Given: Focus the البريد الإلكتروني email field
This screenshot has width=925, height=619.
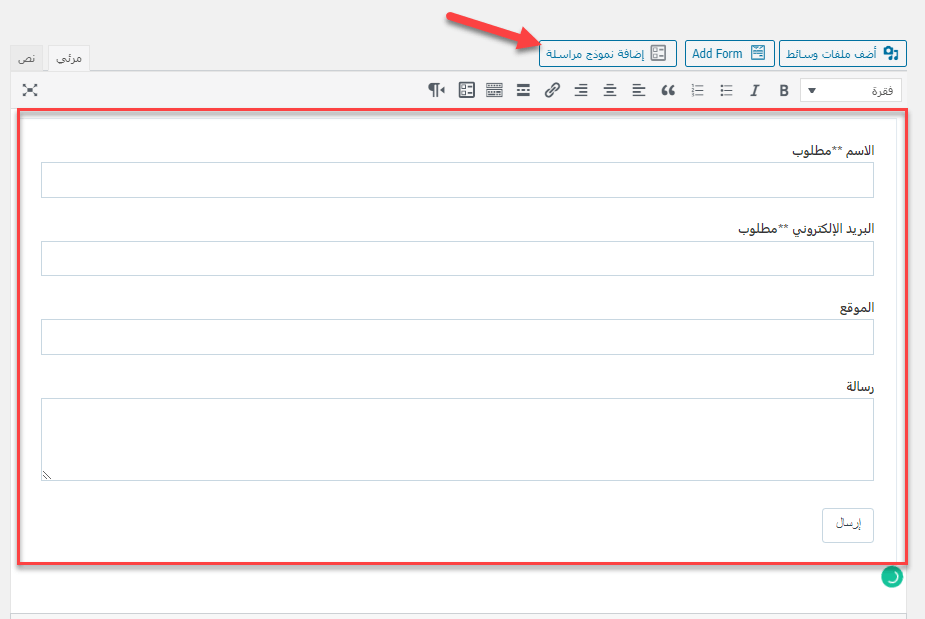Looking at the screenshot, I should coord(457,258).
